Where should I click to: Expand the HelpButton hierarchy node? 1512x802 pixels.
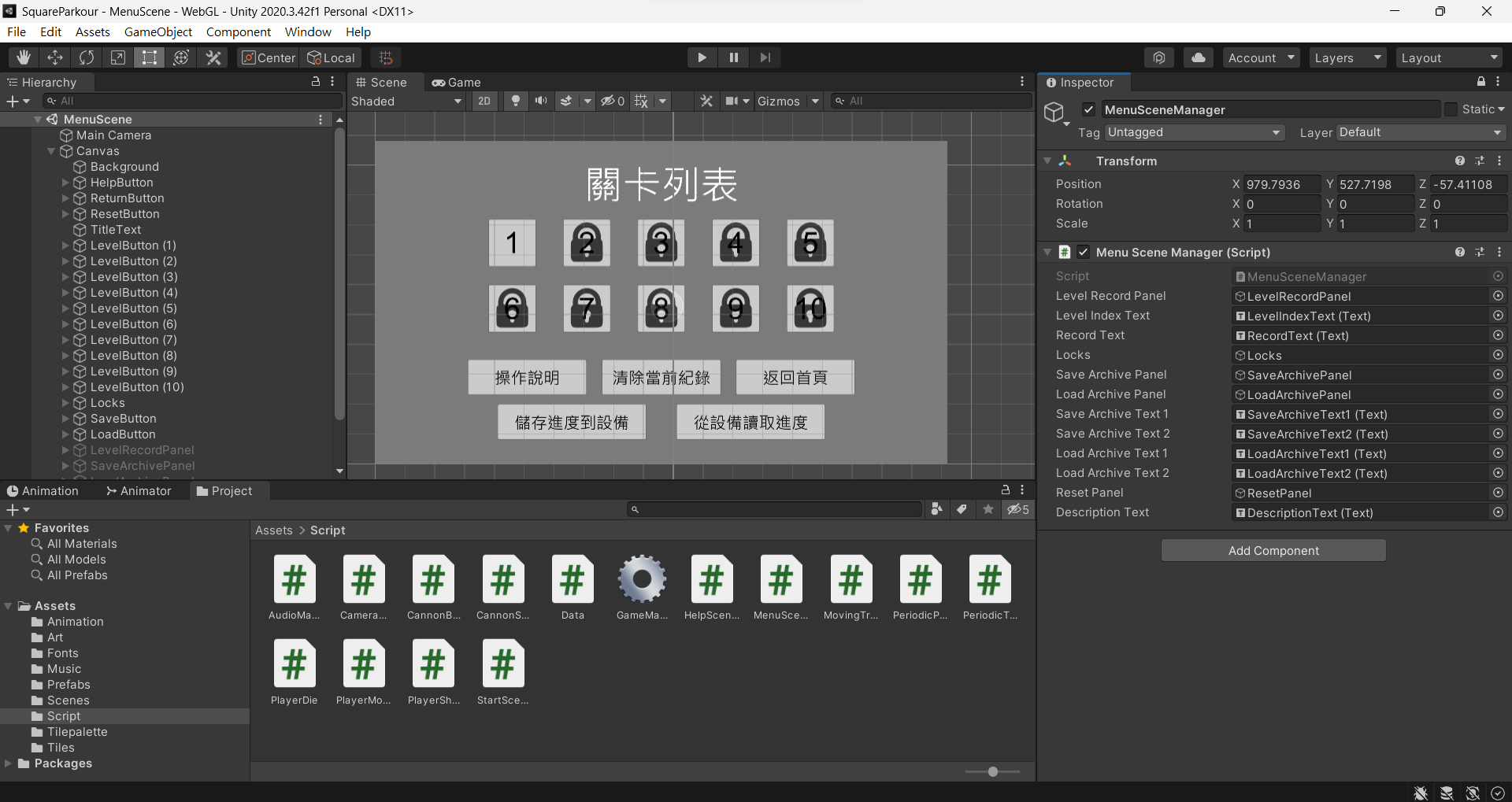[x=66, y=183]
